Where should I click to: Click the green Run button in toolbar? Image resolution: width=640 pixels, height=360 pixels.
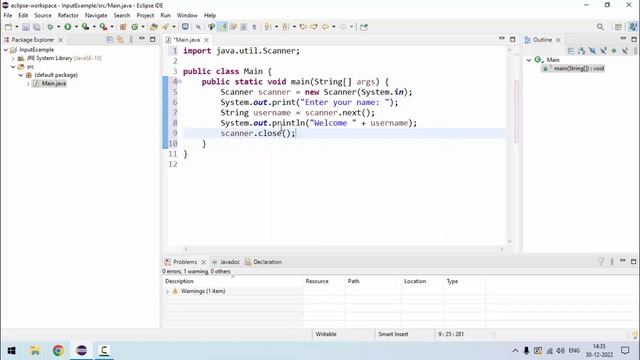tap(68, 27)
